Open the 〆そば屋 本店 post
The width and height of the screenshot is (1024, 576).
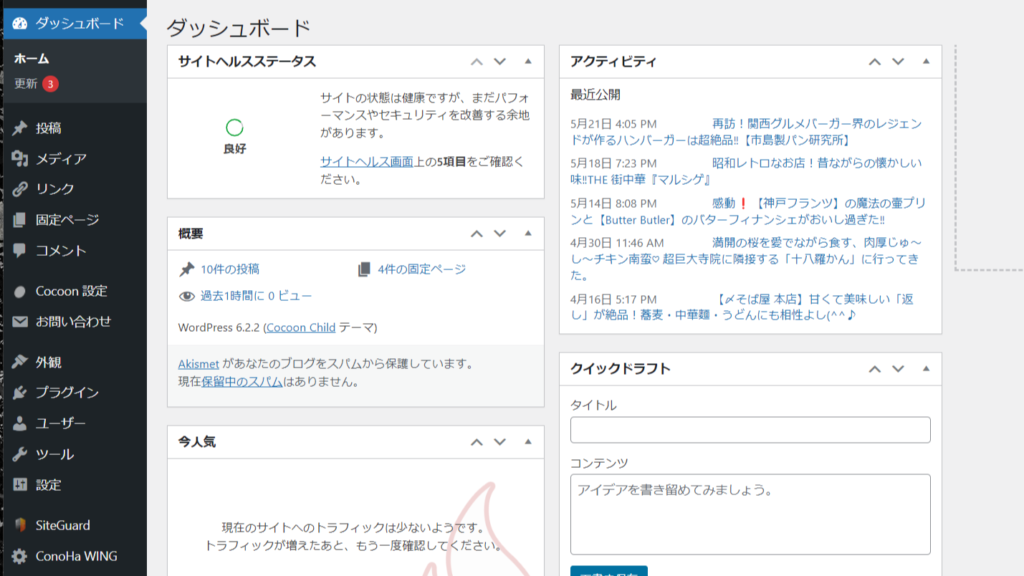[x=743, y=307]
